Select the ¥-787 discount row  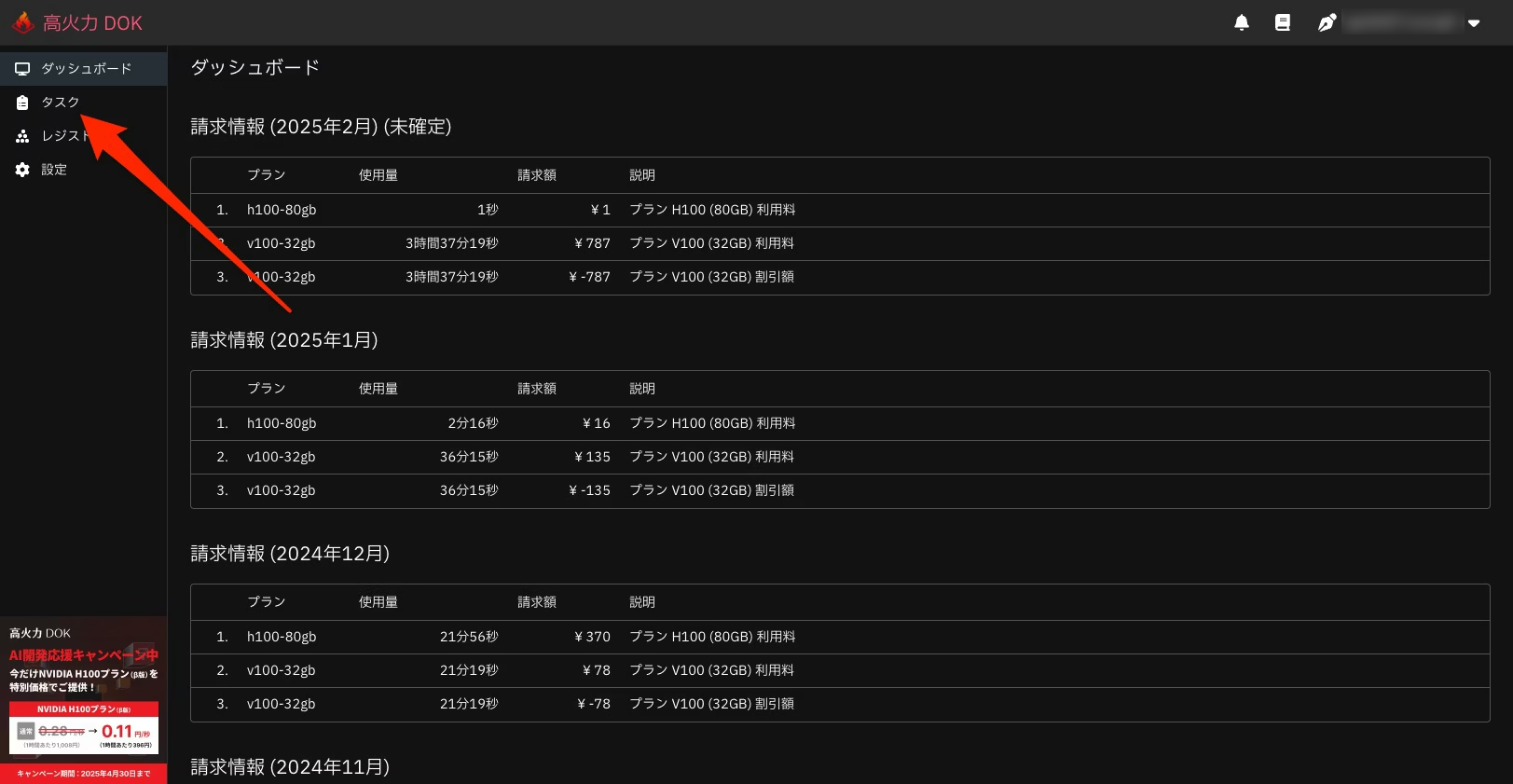pyautogui.click(x=590, y=278)
